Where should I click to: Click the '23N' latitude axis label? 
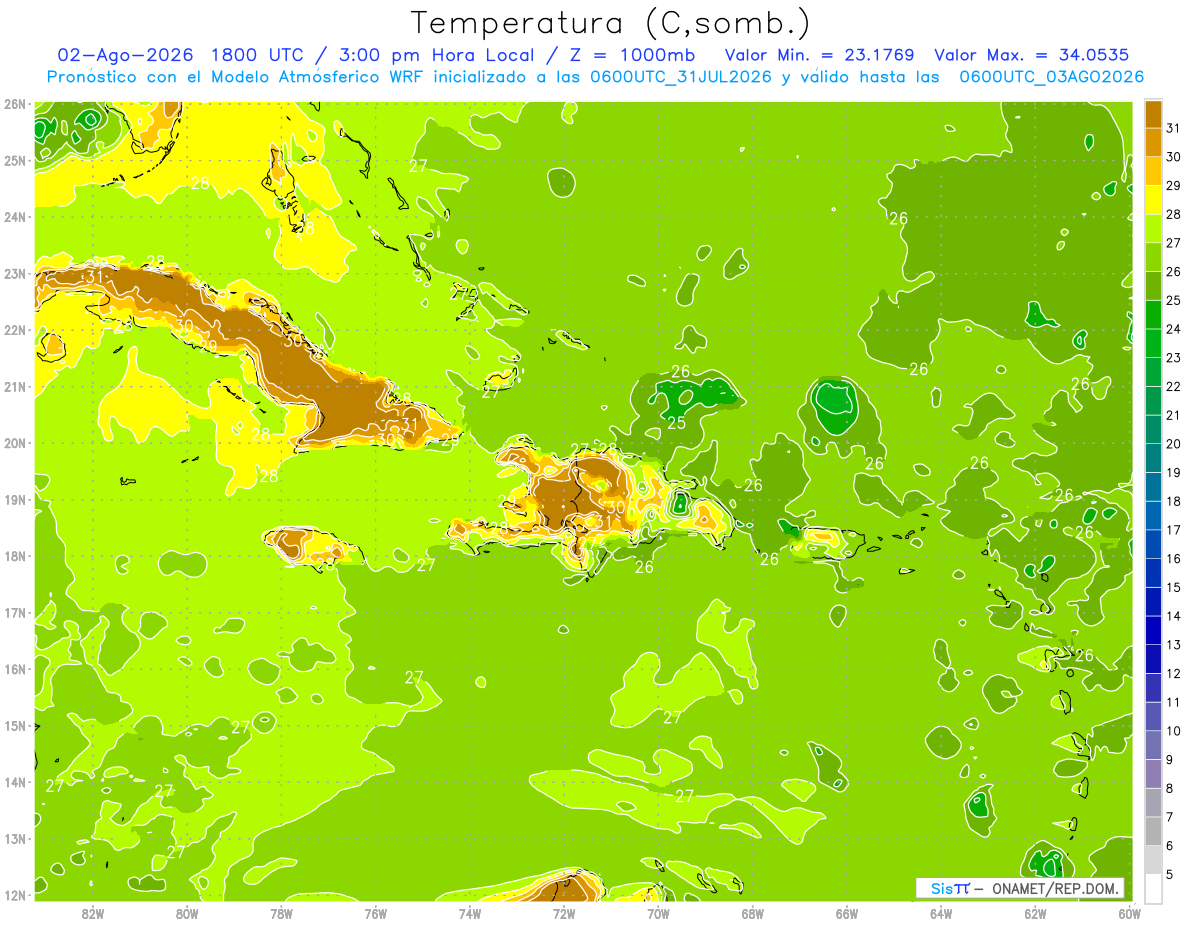[x=14, y=273]
